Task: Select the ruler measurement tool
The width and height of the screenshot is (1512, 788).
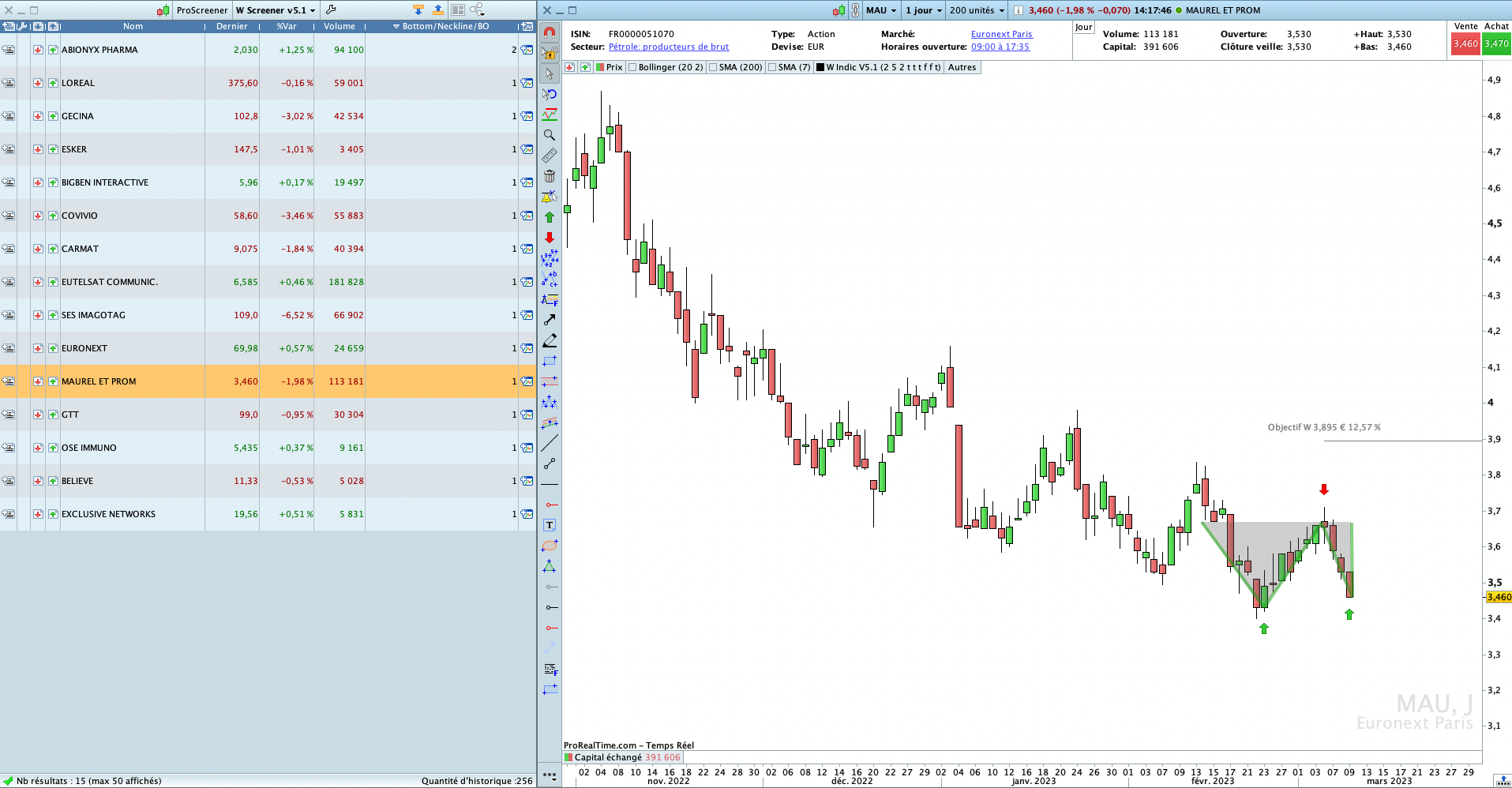Action: click(x=550, y=156)
